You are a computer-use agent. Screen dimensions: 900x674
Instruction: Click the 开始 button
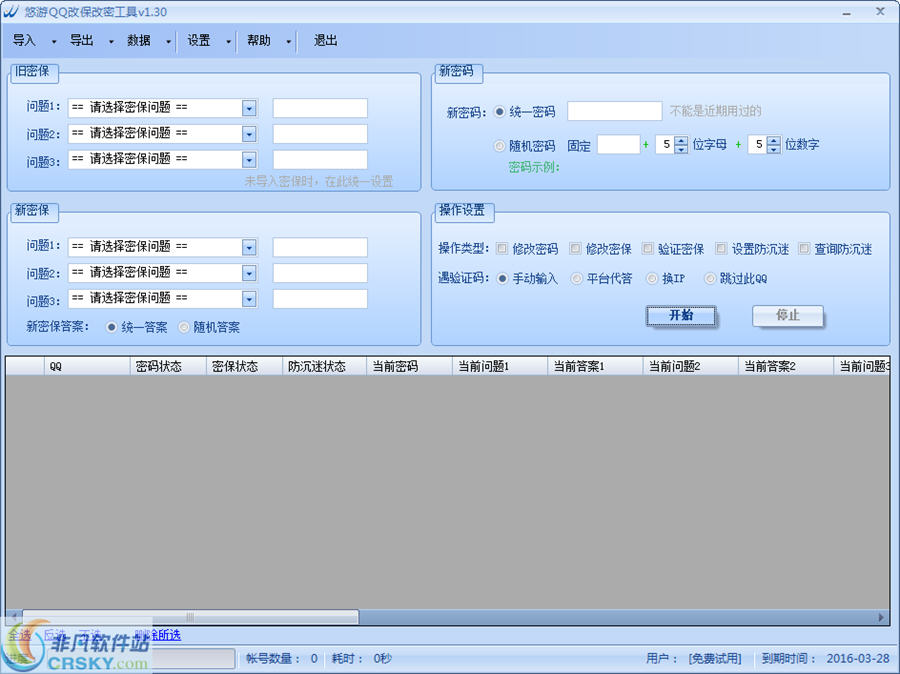coord(681,315)
